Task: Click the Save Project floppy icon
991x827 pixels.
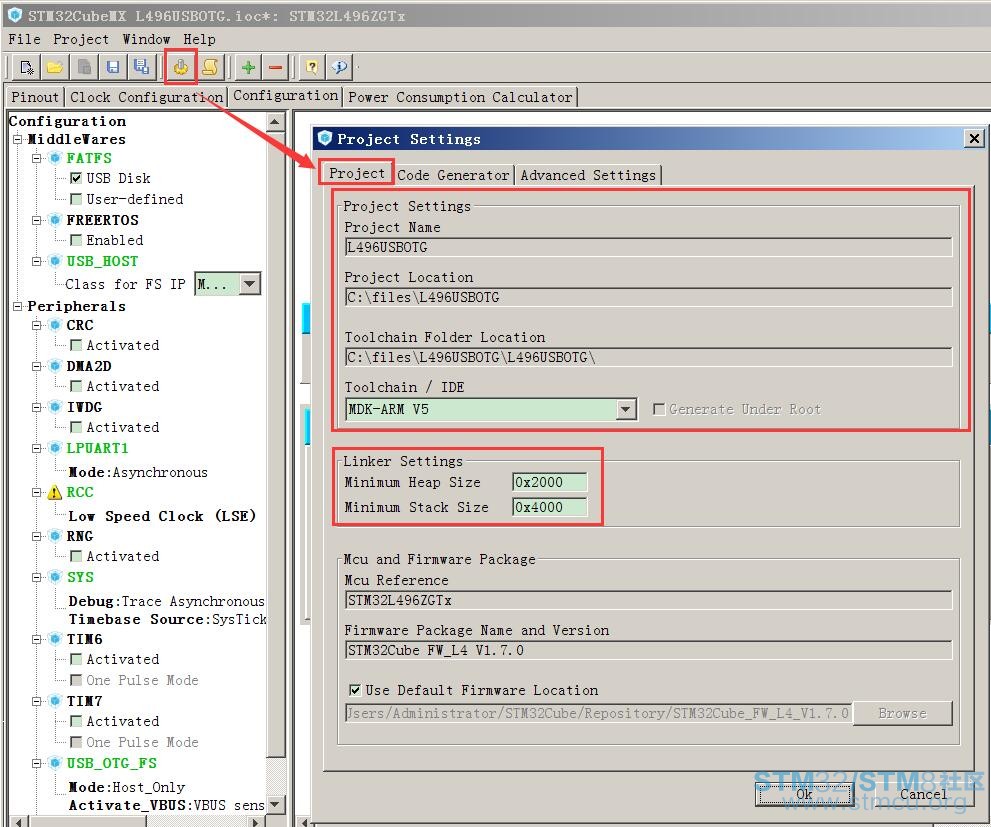Action: pyautogui.click(x=113, y=67)
